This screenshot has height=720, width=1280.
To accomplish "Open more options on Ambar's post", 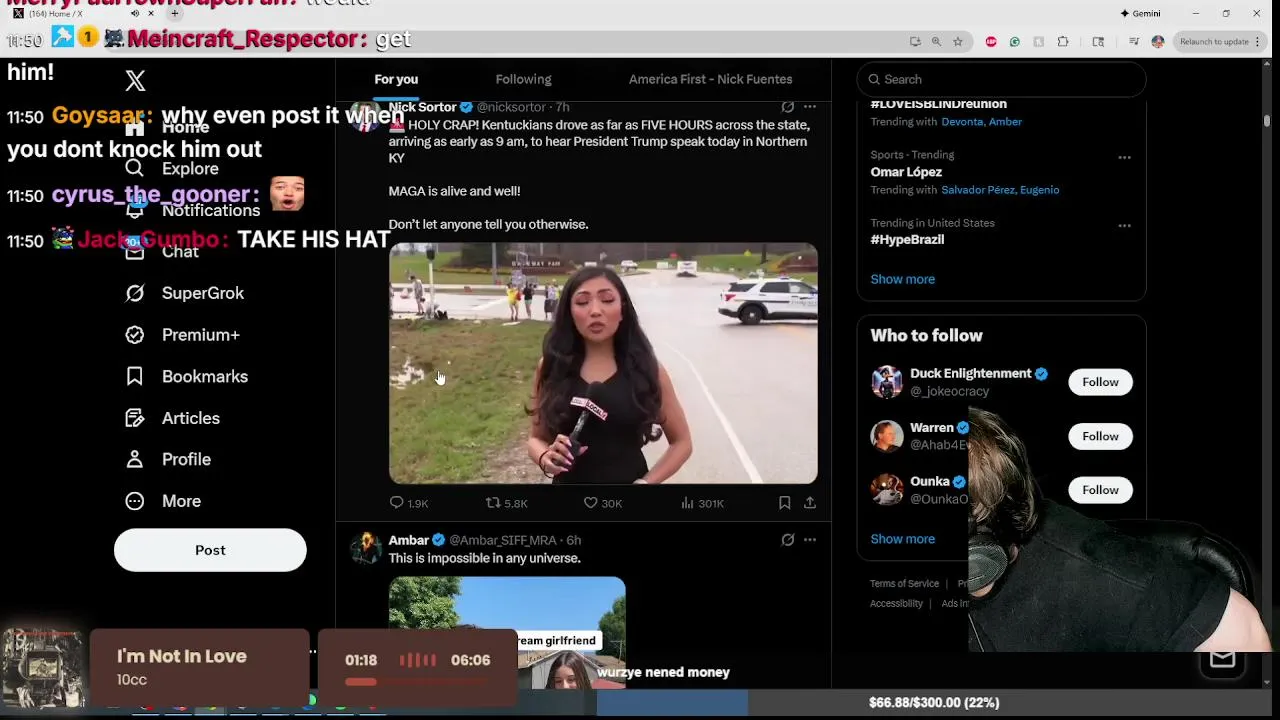I will [810, 540].
